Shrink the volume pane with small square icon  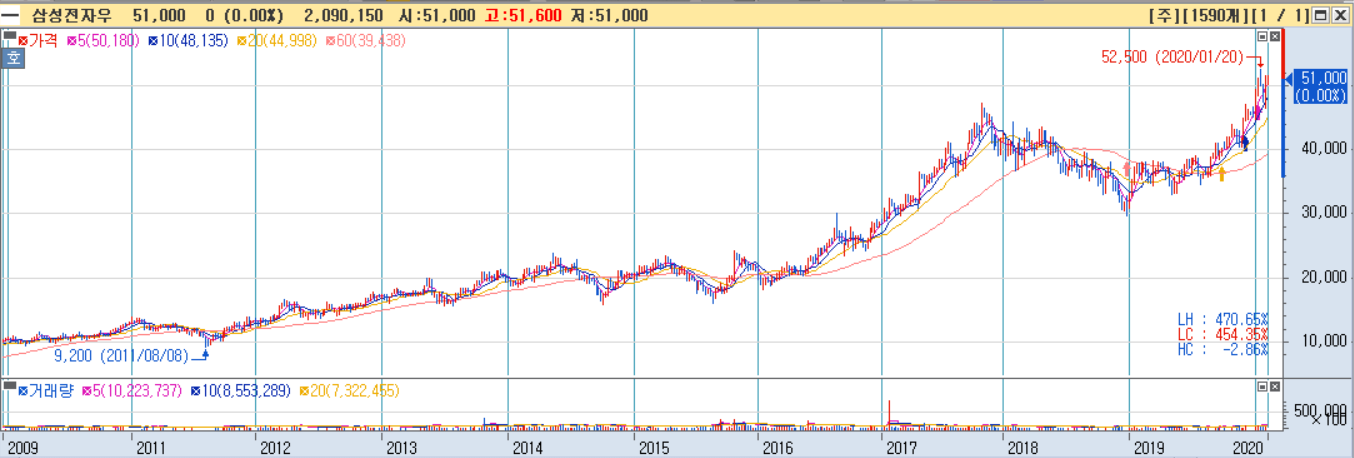tap(1262, 385)
